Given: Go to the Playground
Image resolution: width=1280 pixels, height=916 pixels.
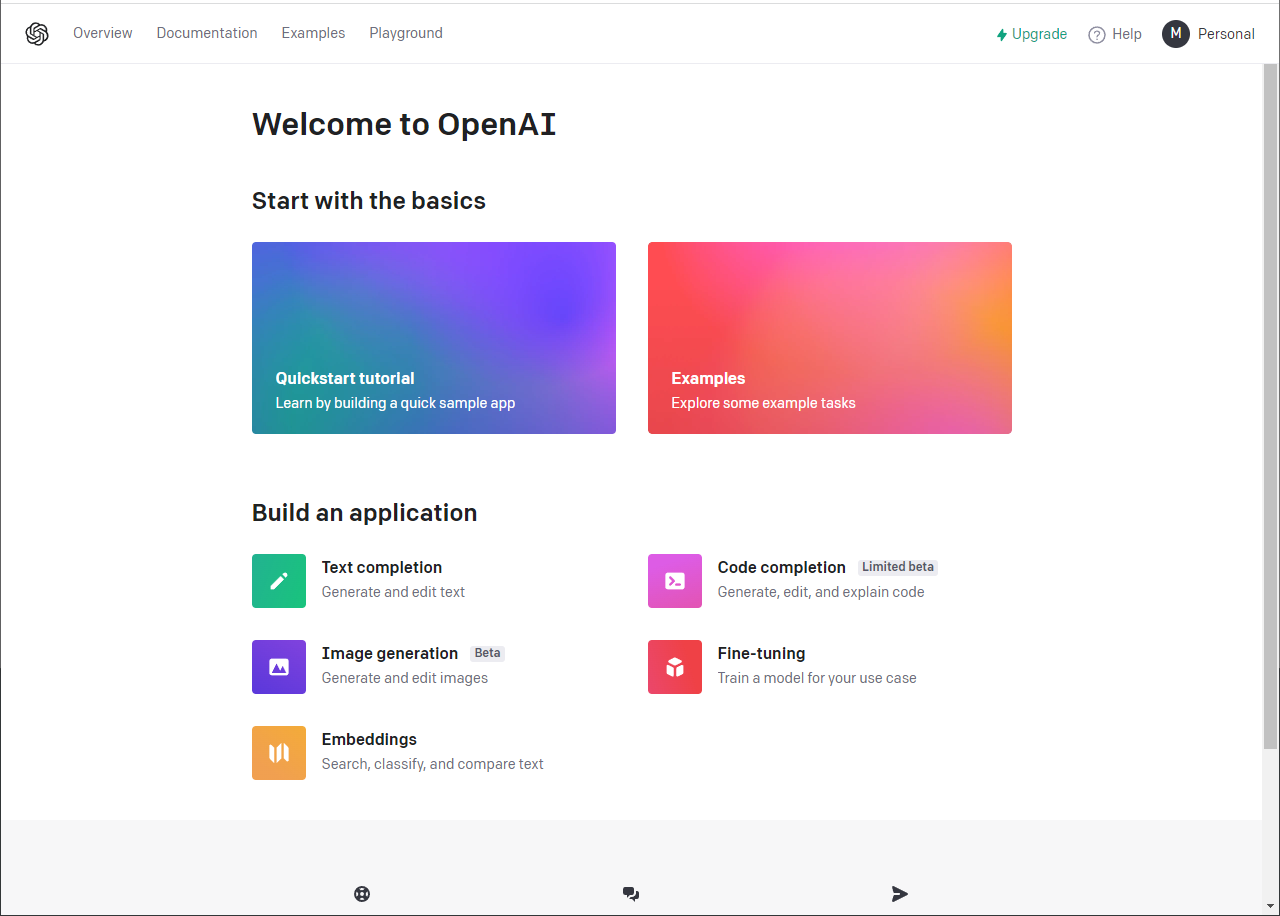Looking at the screenshot, I should pos(405,32).
